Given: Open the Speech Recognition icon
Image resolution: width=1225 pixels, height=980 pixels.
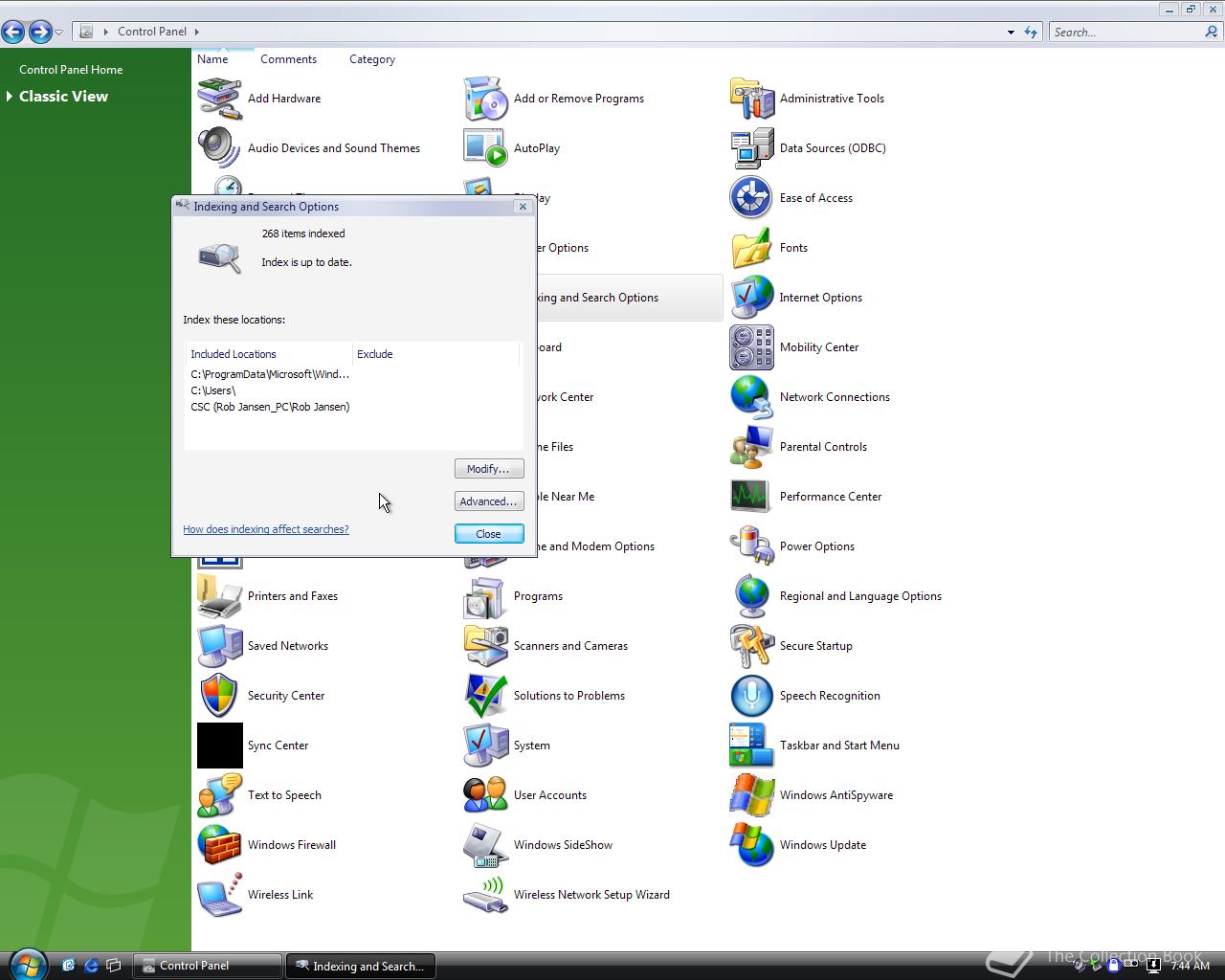Looking at the screenshot, I should [x=751, y=696].
